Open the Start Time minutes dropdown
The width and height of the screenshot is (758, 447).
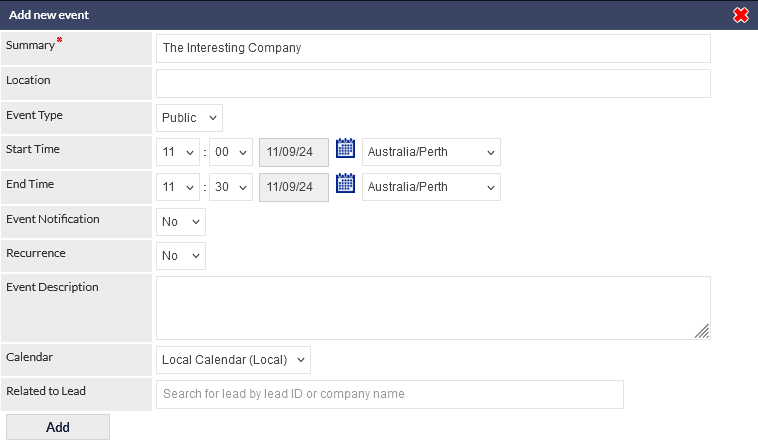click(231, 152)
